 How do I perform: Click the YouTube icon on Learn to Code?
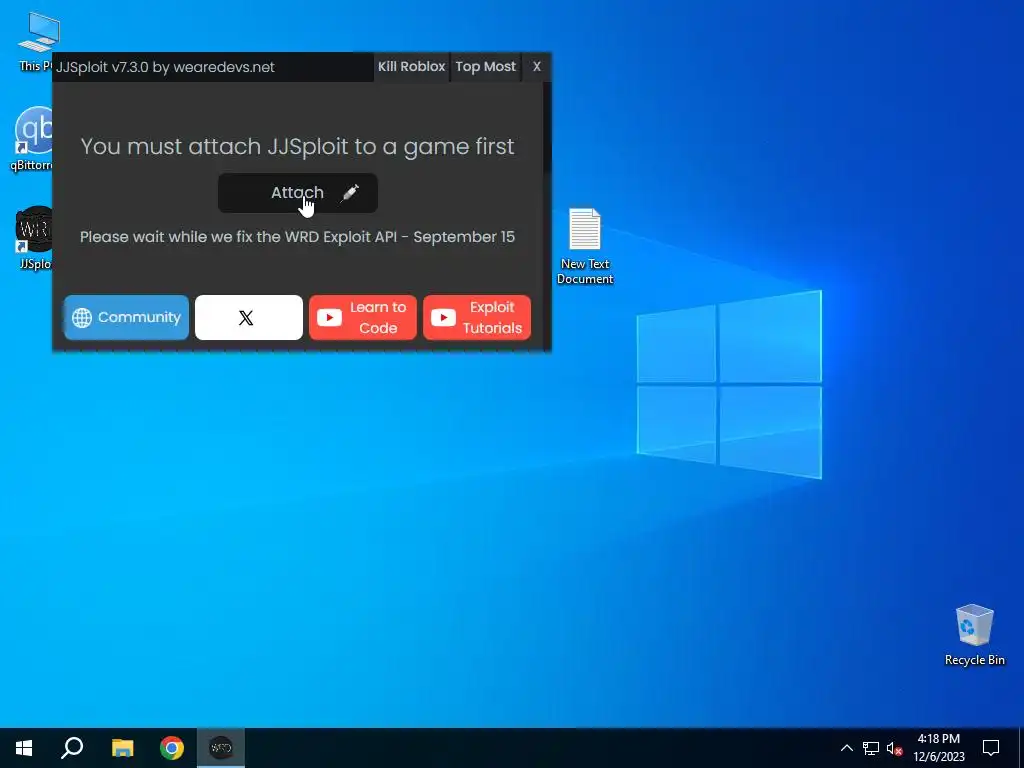coord(329,317)
